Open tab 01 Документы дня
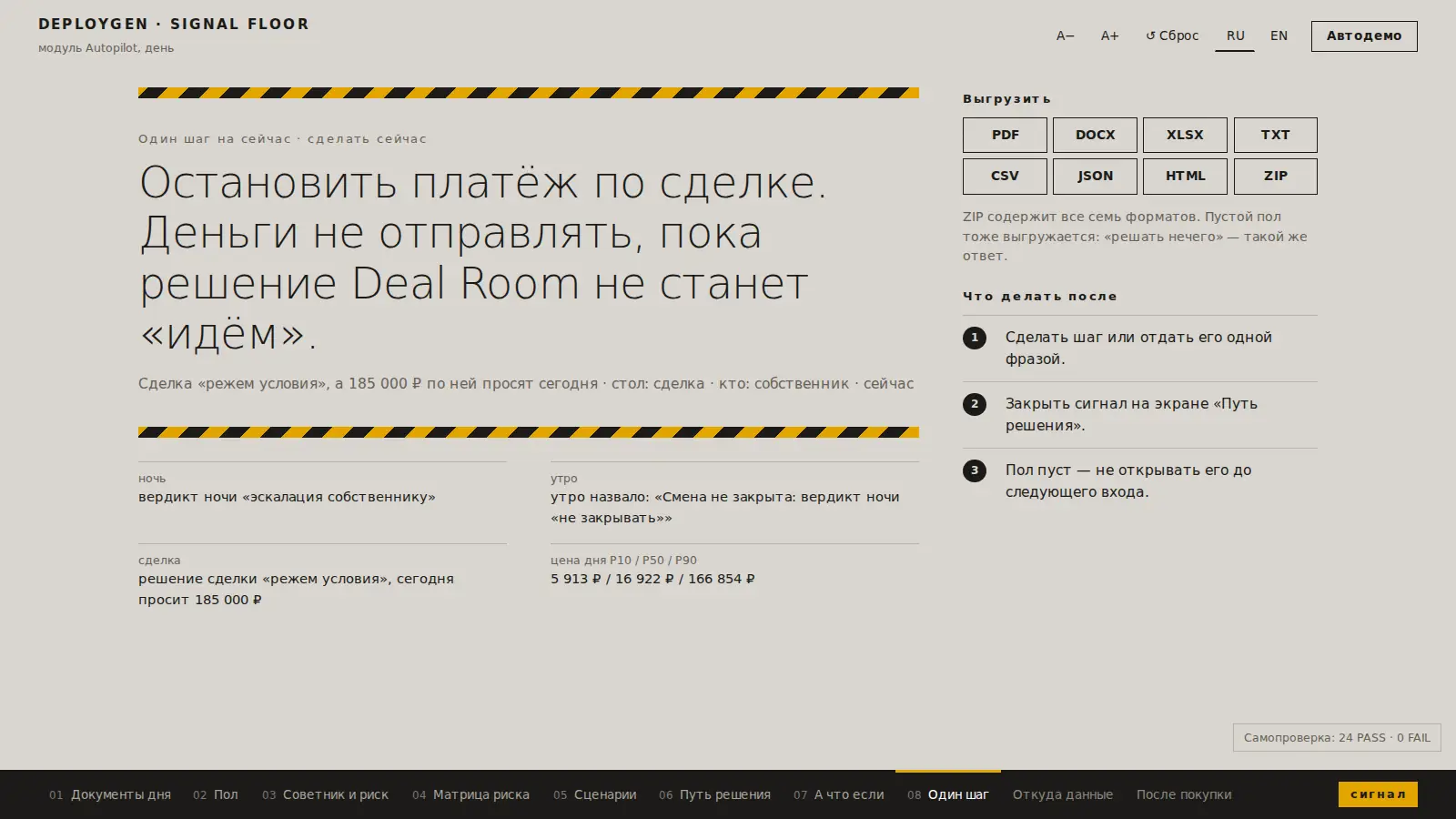The width and height of the screenshot is (1456, 819). (x=110, y=794)
